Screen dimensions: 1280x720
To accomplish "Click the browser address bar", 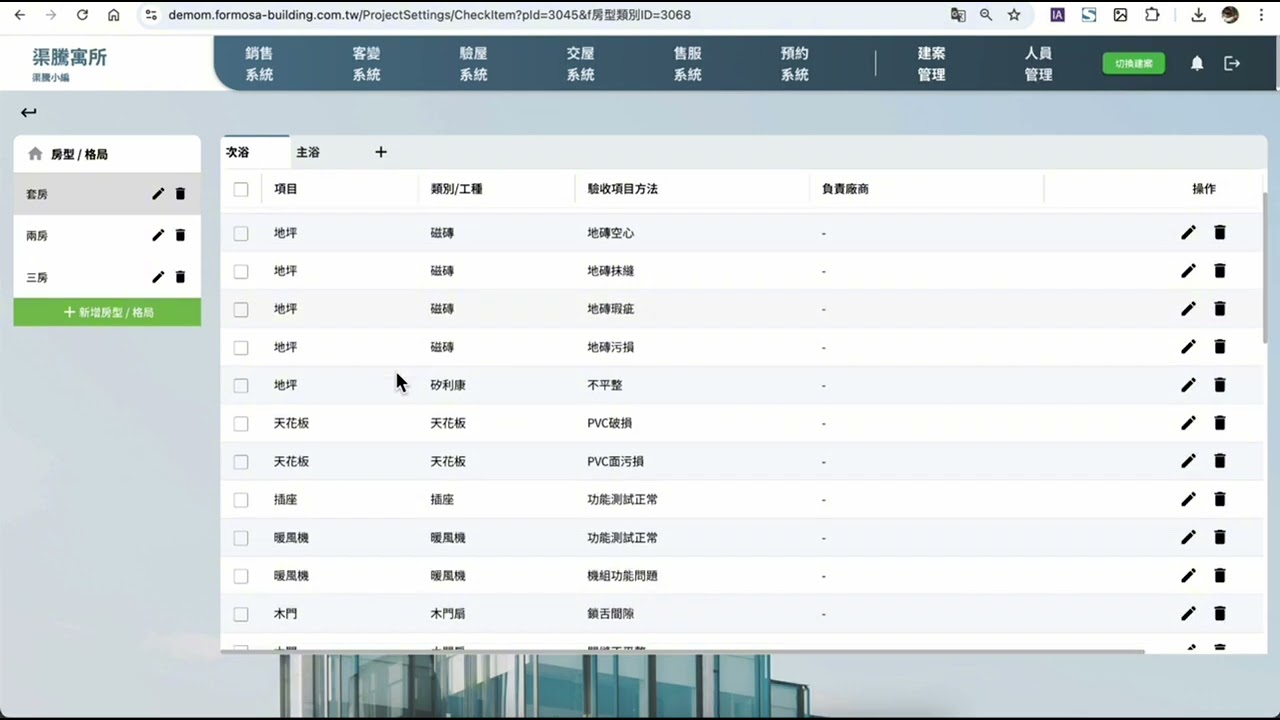I will (x=540, y=15).
